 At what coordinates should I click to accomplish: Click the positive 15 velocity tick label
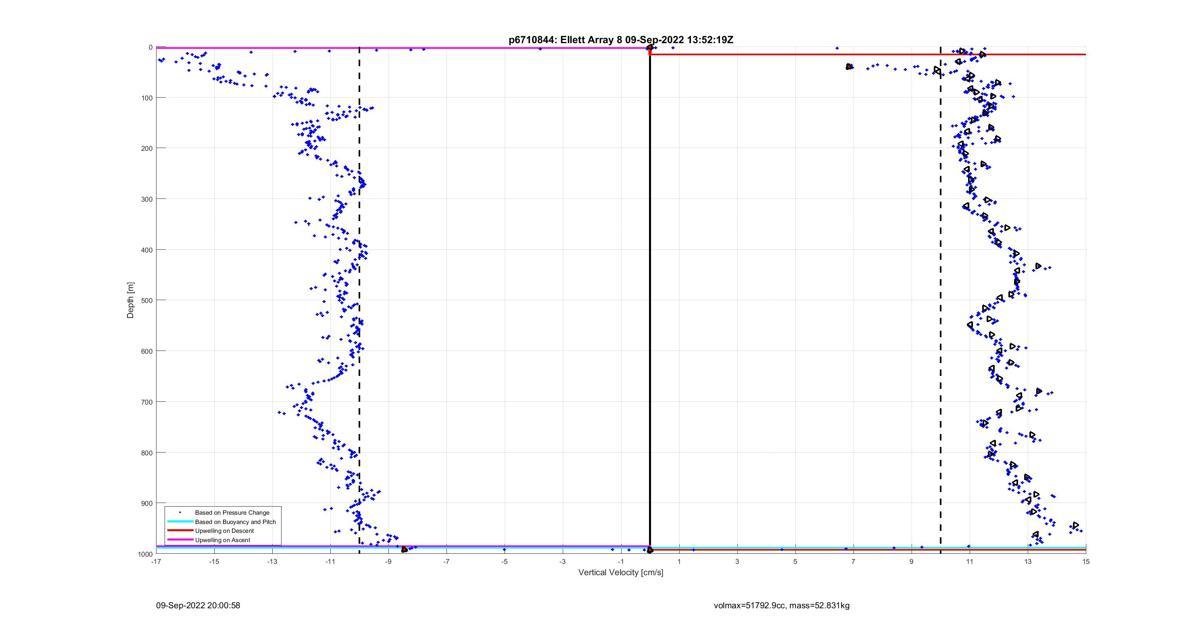1086,561
